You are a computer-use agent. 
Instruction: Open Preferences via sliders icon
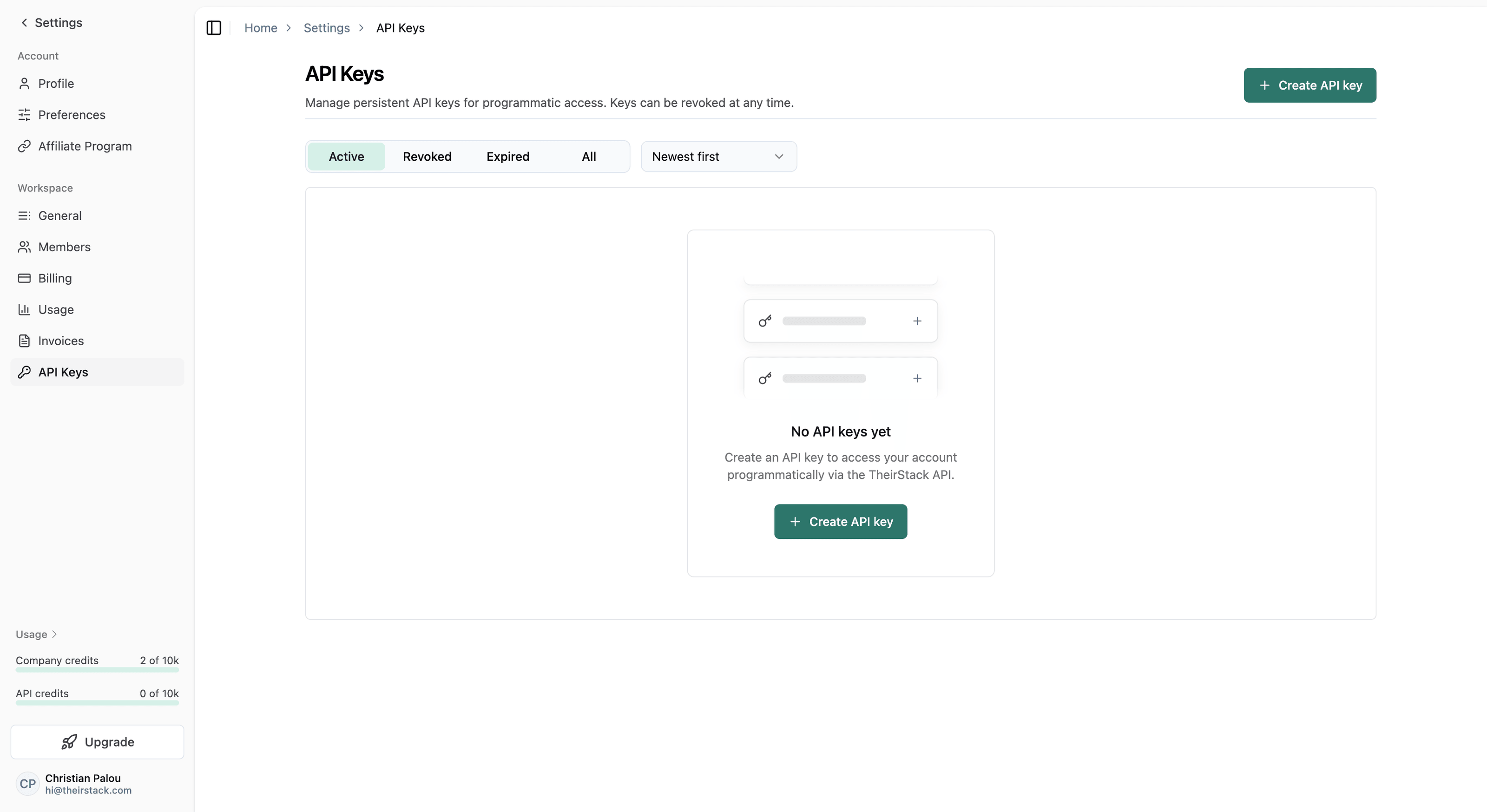pos(24,115)
